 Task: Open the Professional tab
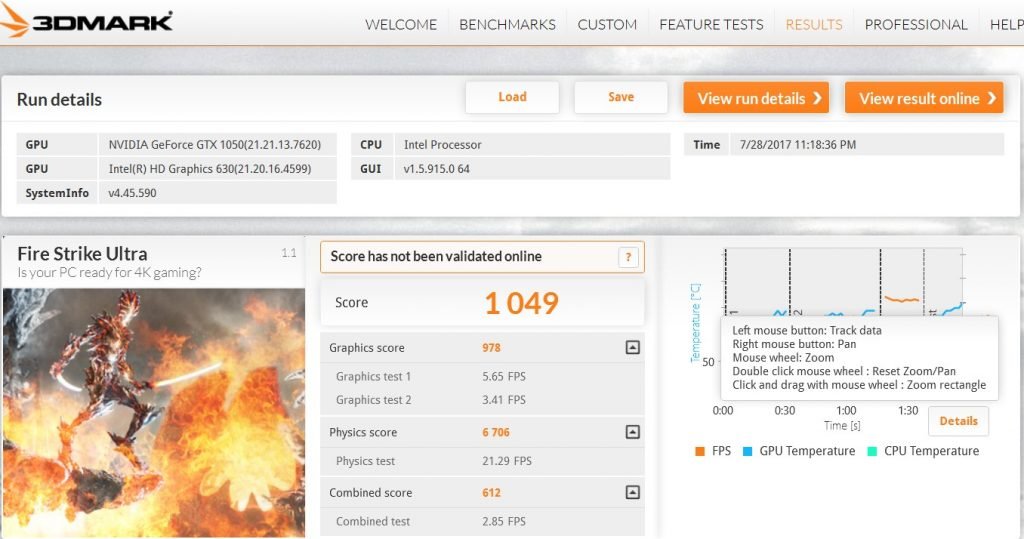916,25
